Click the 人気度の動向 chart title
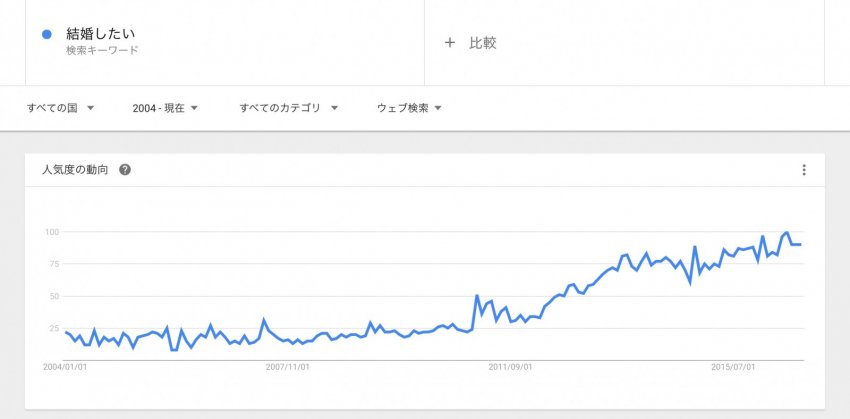850x419 pixels. (75, 170)
